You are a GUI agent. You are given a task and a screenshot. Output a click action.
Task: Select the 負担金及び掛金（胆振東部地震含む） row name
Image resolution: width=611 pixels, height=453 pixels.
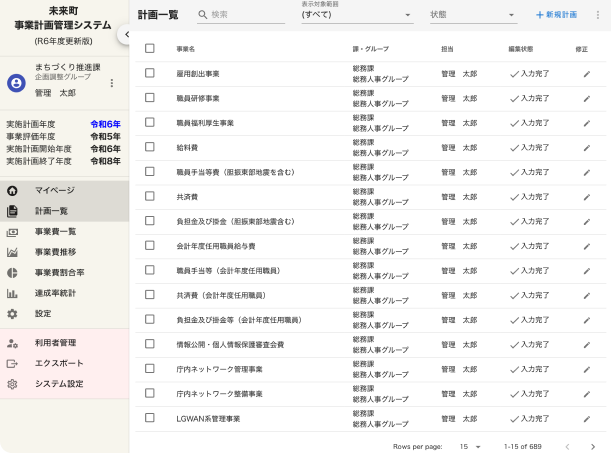[235, 222]
